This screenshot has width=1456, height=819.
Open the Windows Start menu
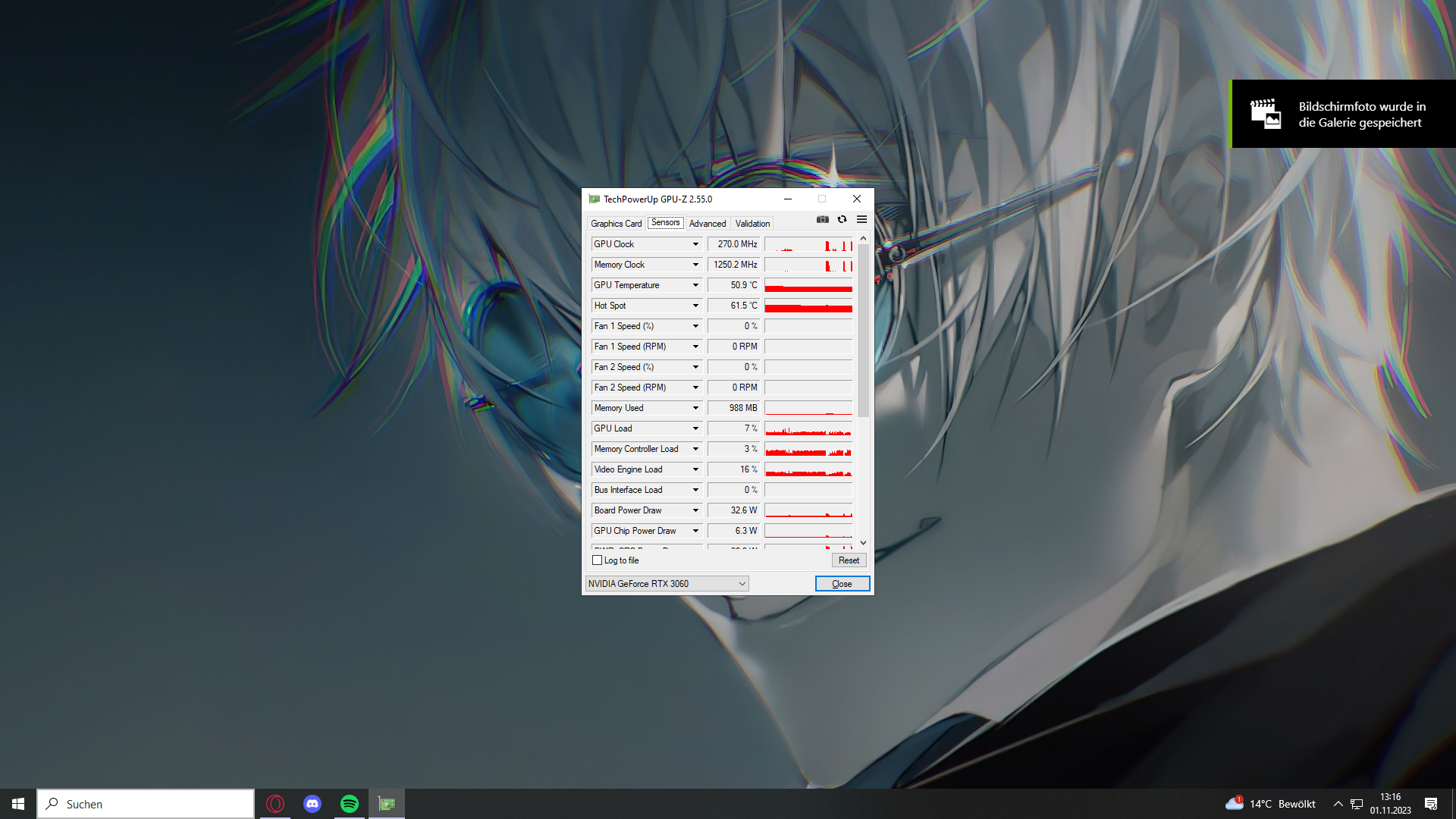pos(18,804)
